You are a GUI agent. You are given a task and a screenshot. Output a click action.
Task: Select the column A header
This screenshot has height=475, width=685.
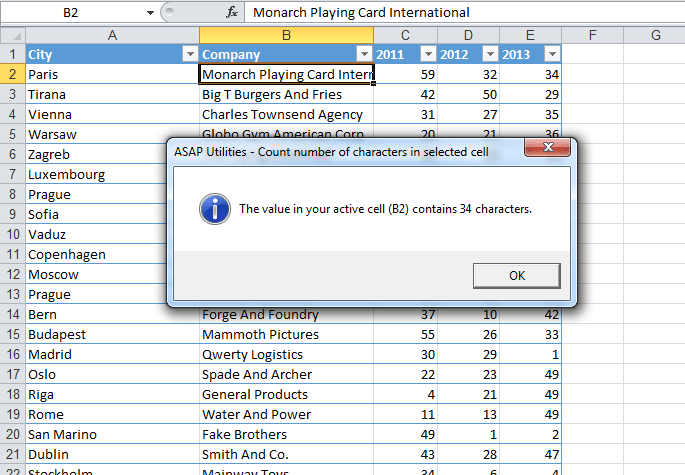[x=112, y=35]
